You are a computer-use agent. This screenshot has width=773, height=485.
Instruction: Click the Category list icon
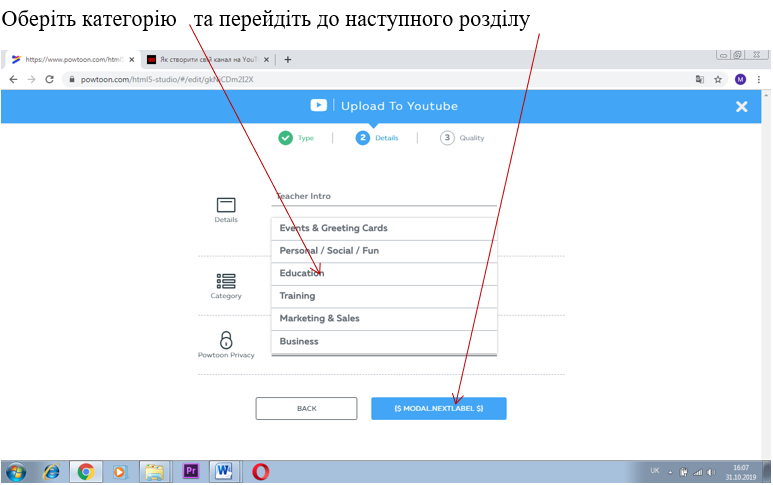226,281
